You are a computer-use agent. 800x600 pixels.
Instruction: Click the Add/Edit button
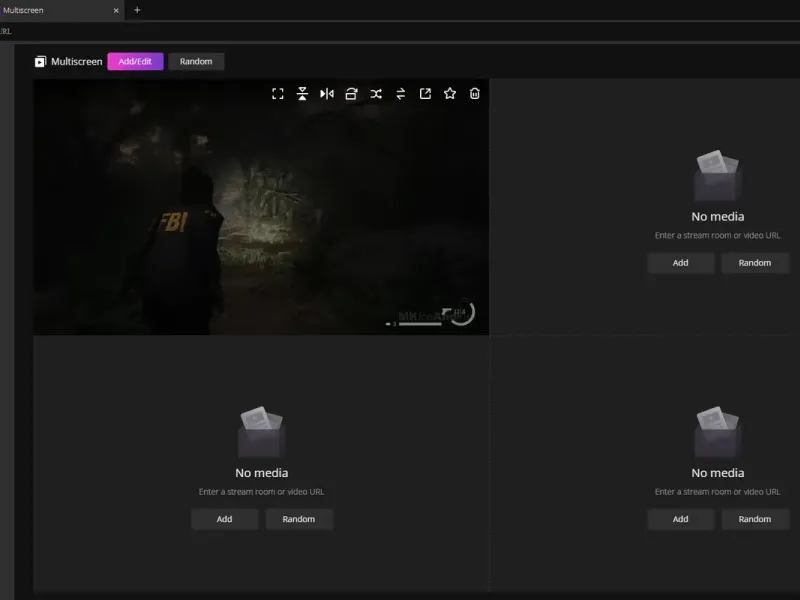click(135, 61)
